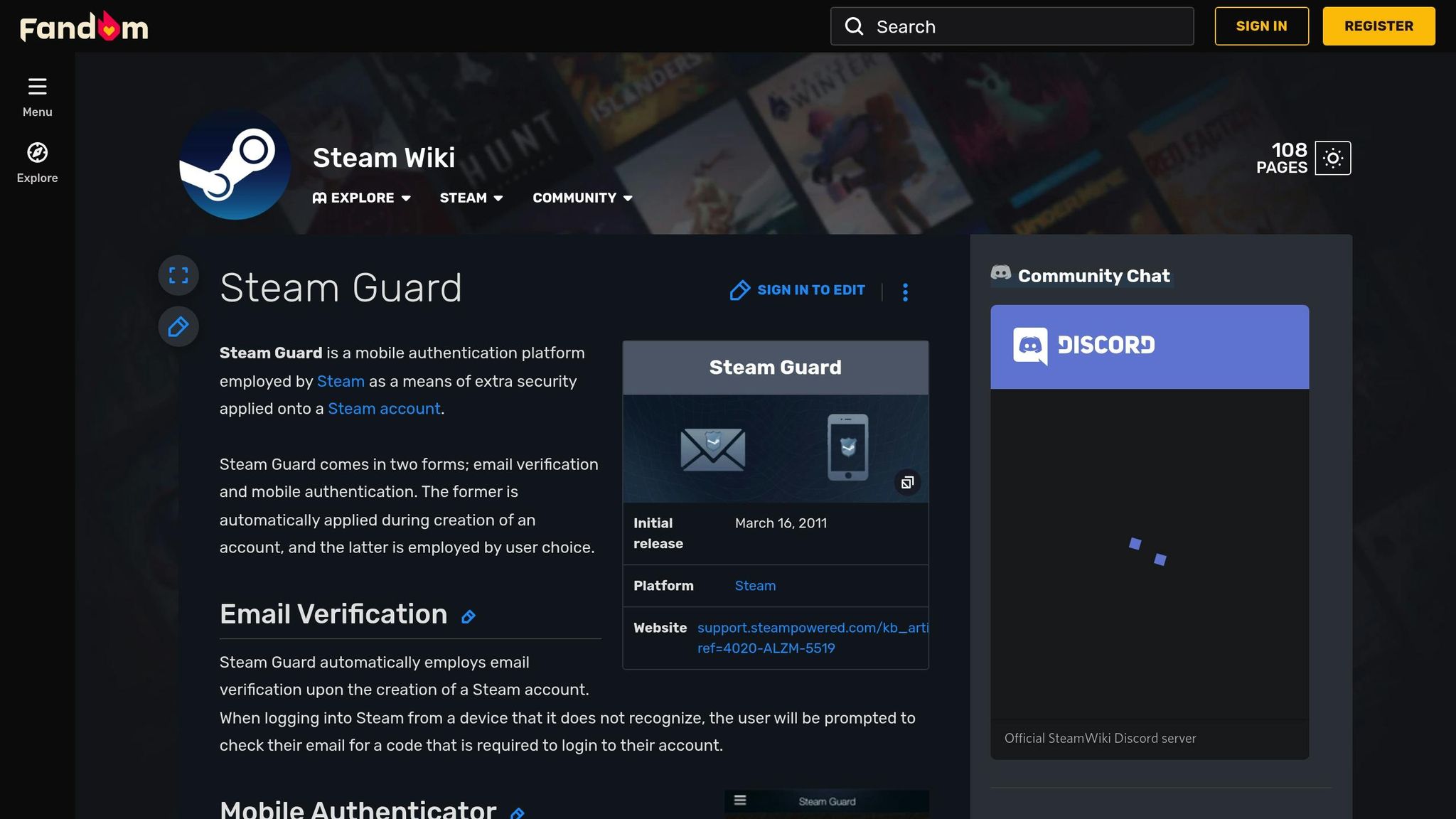The width and height of the screenshot is (1456, 819).
Task: Copy the Steam Guard infobox image
Action: pyautogui.click(x=907, y=481)
